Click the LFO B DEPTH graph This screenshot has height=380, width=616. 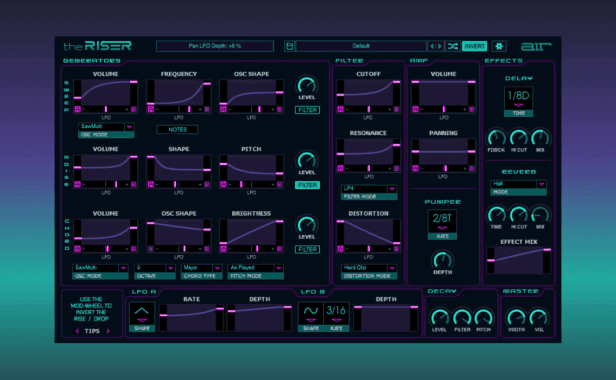(x=386, y=317)
